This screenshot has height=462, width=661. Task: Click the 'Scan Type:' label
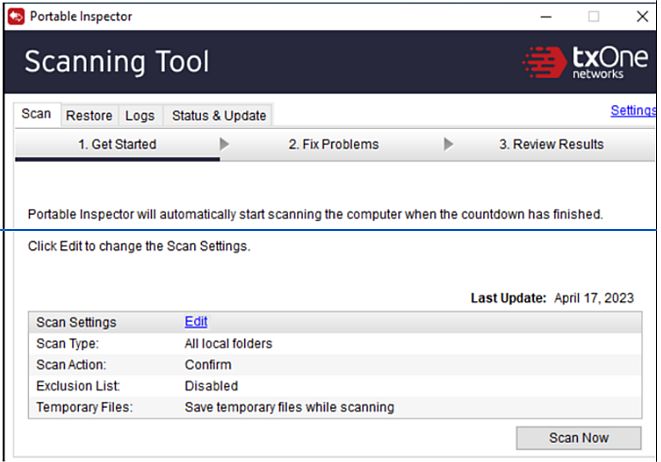pos(67,344)
